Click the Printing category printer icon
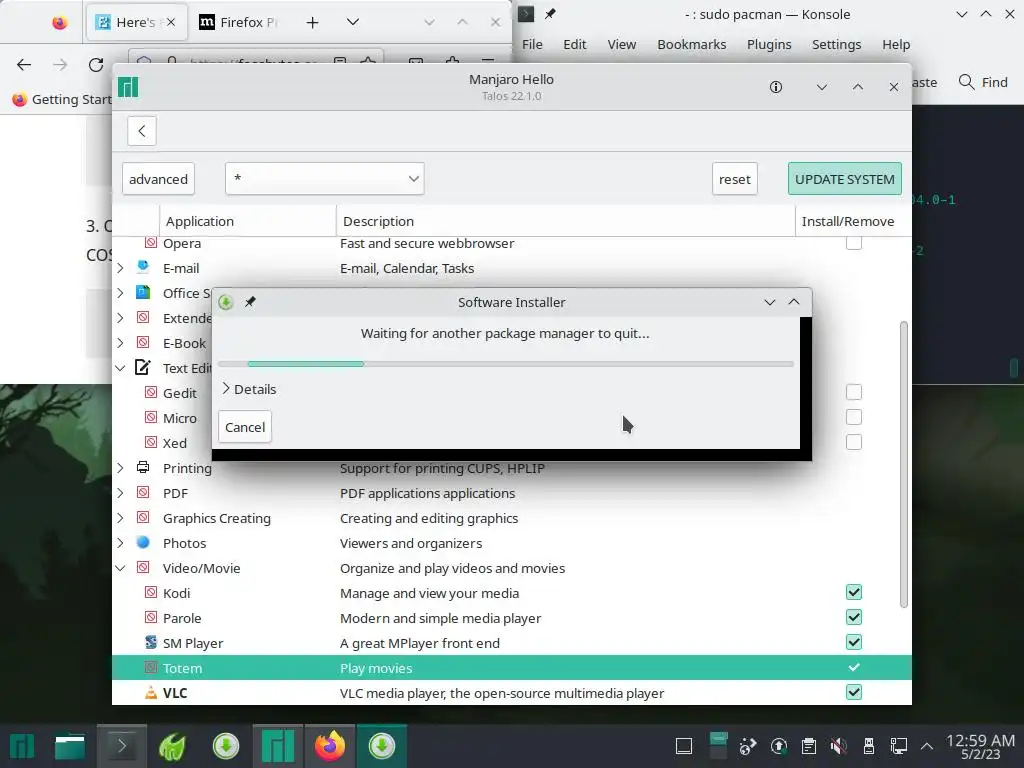 pyautogui.click(x=143, y=468)
